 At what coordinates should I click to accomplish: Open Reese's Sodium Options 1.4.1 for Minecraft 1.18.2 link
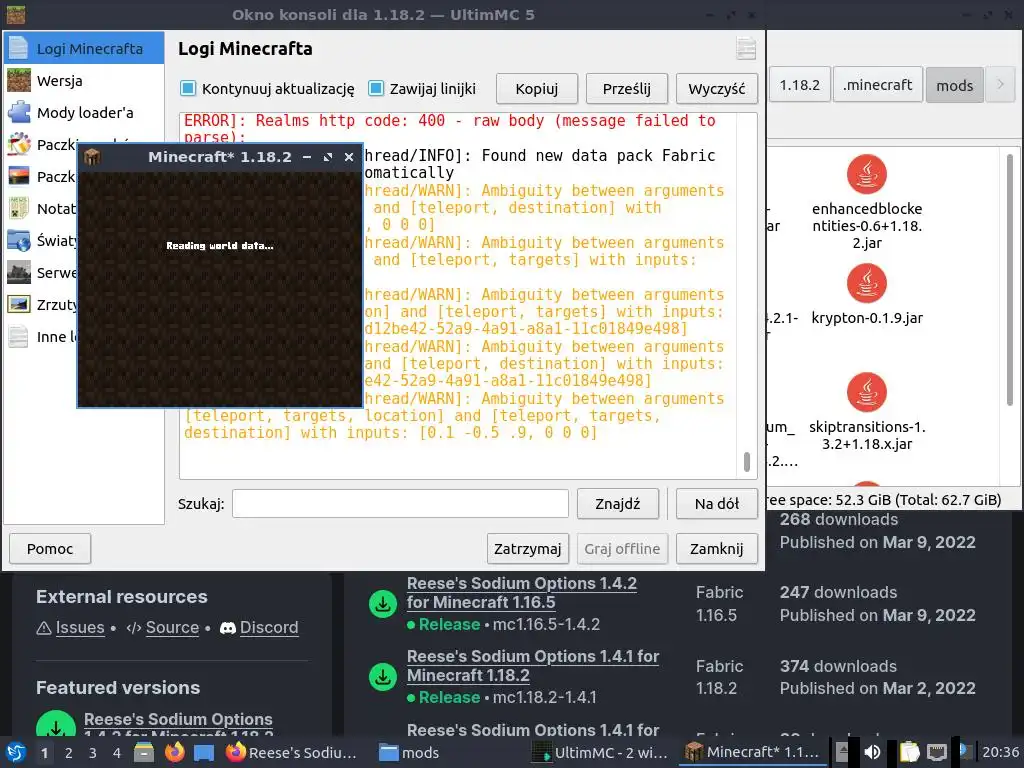[x=533, y=666]
